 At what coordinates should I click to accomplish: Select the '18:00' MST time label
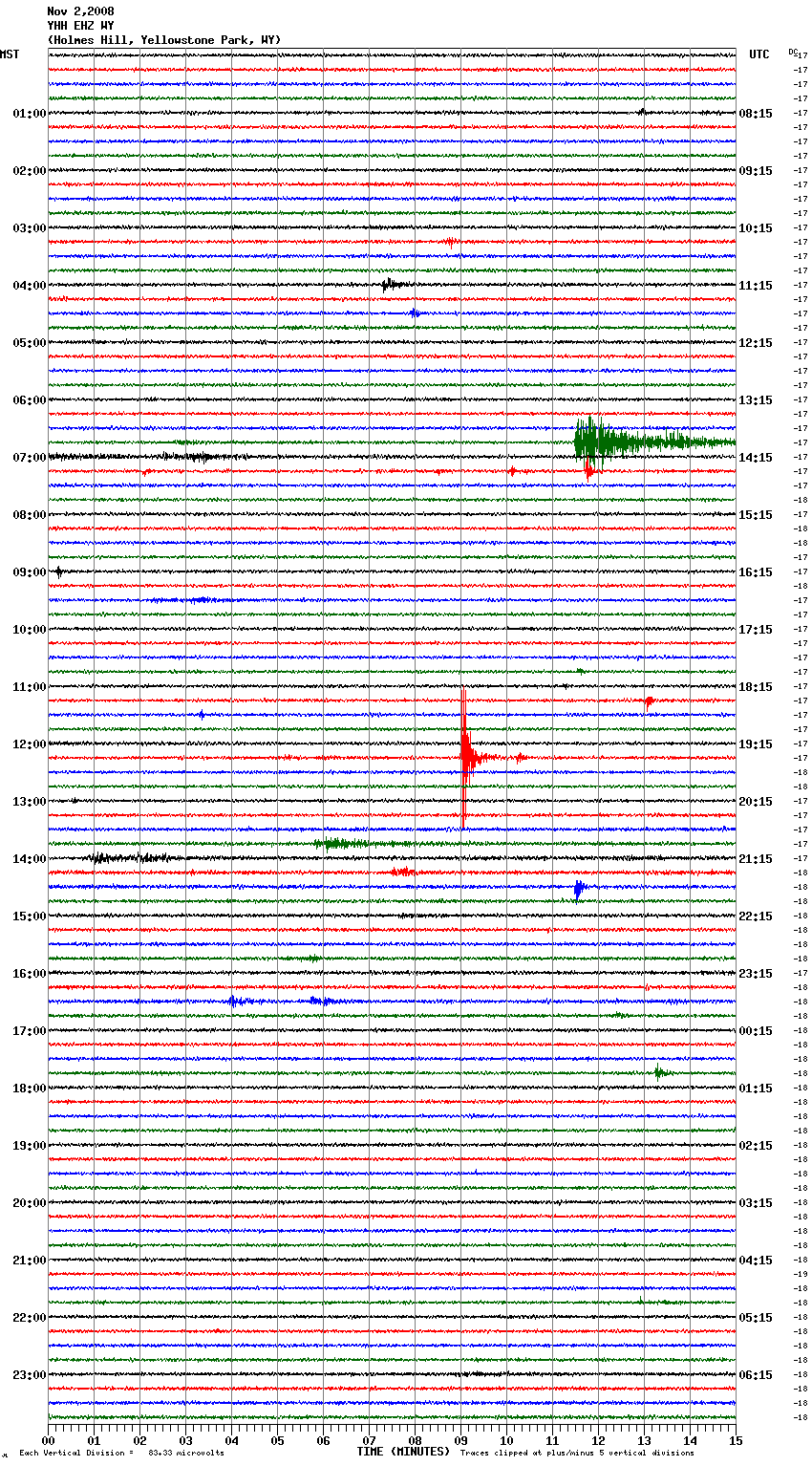coord(30,1089)
